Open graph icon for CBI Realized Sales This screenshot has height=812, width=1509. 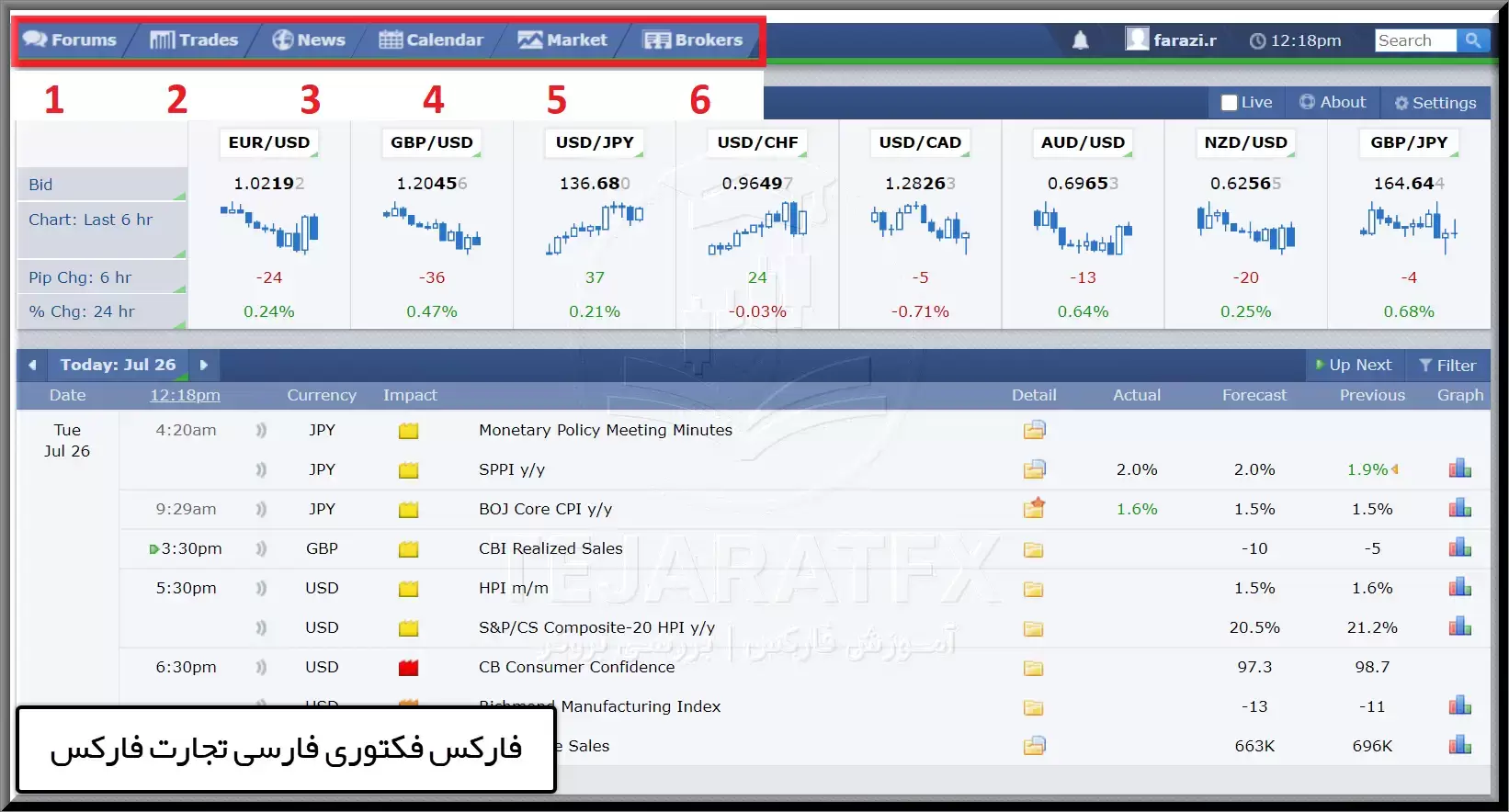[1459, 548]
